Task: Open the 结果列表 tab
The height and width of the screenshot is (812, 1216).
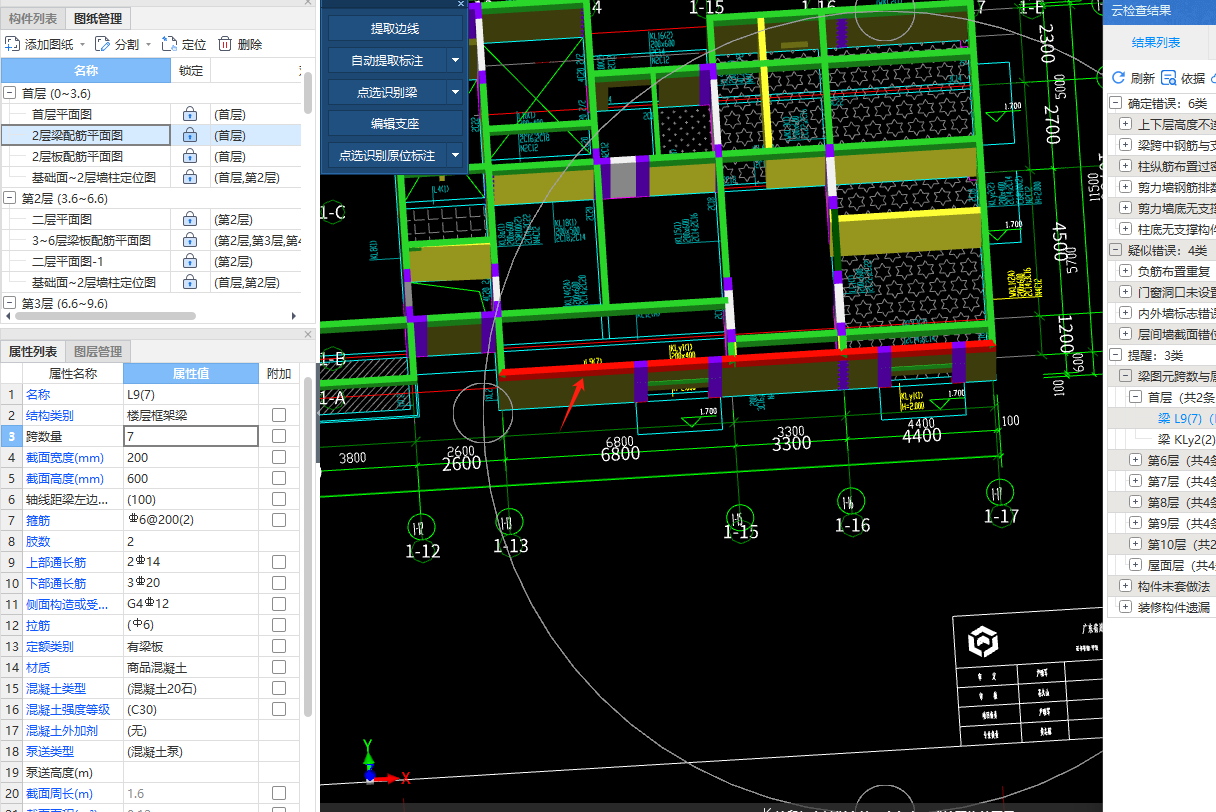Action: [1155, 42]
